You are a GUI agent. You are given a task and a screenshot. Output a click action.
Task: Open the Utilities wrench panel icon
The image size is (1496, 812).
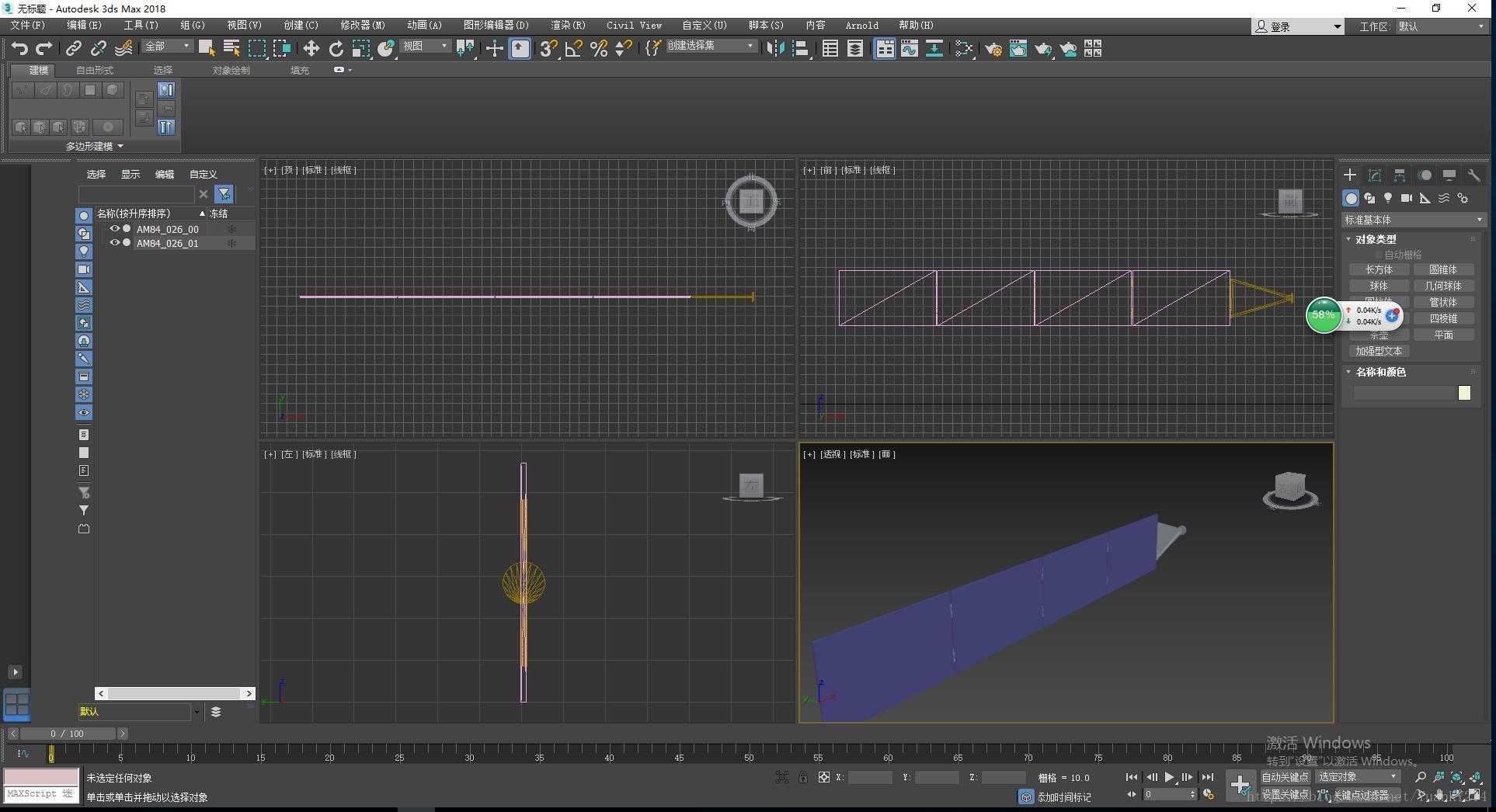click(1473, 175)
